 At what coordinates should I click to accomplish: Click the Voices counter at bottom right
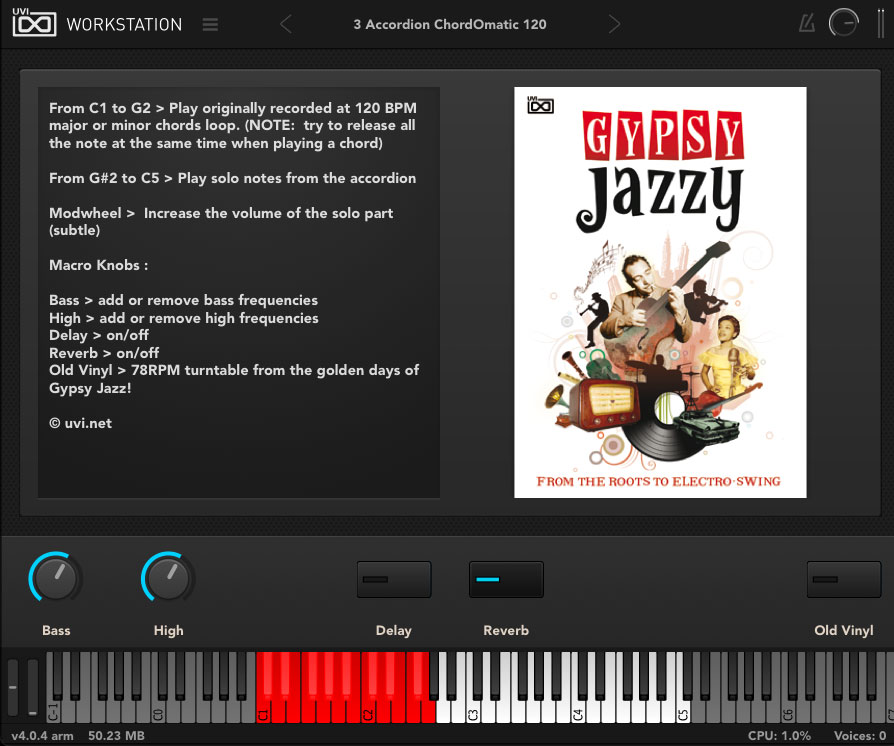[862, 734]
